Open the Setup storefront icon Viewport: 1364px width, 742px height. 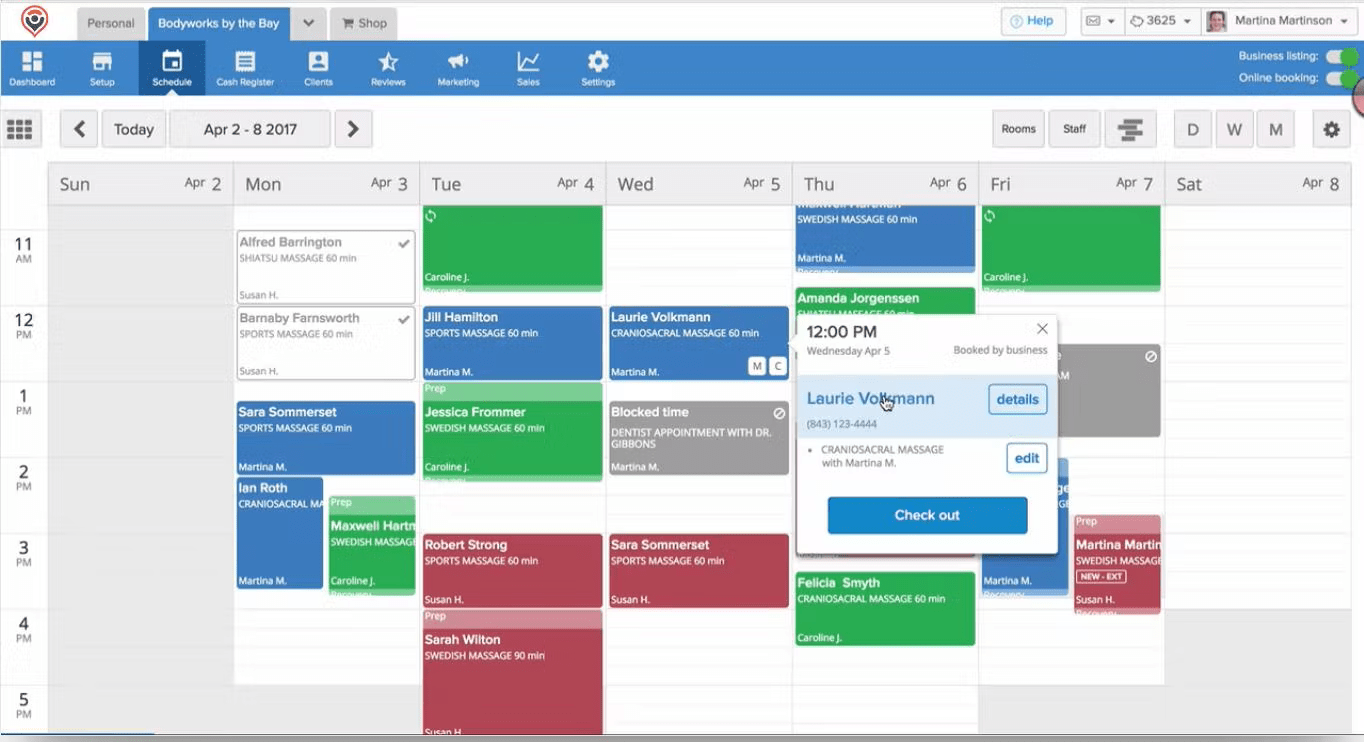point(101,67)
